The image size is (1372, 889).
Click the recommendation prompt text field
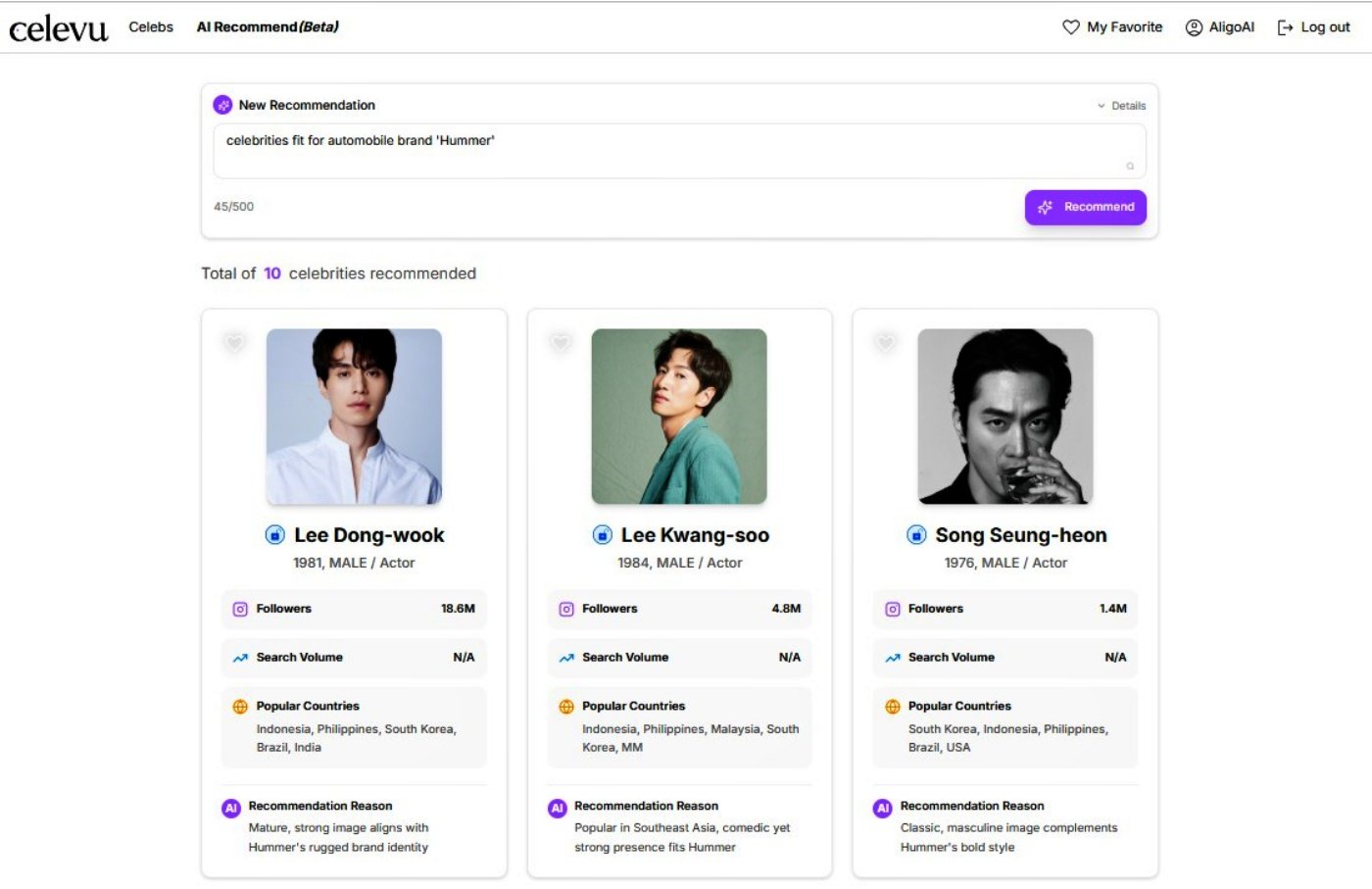[x=679, y=151]
